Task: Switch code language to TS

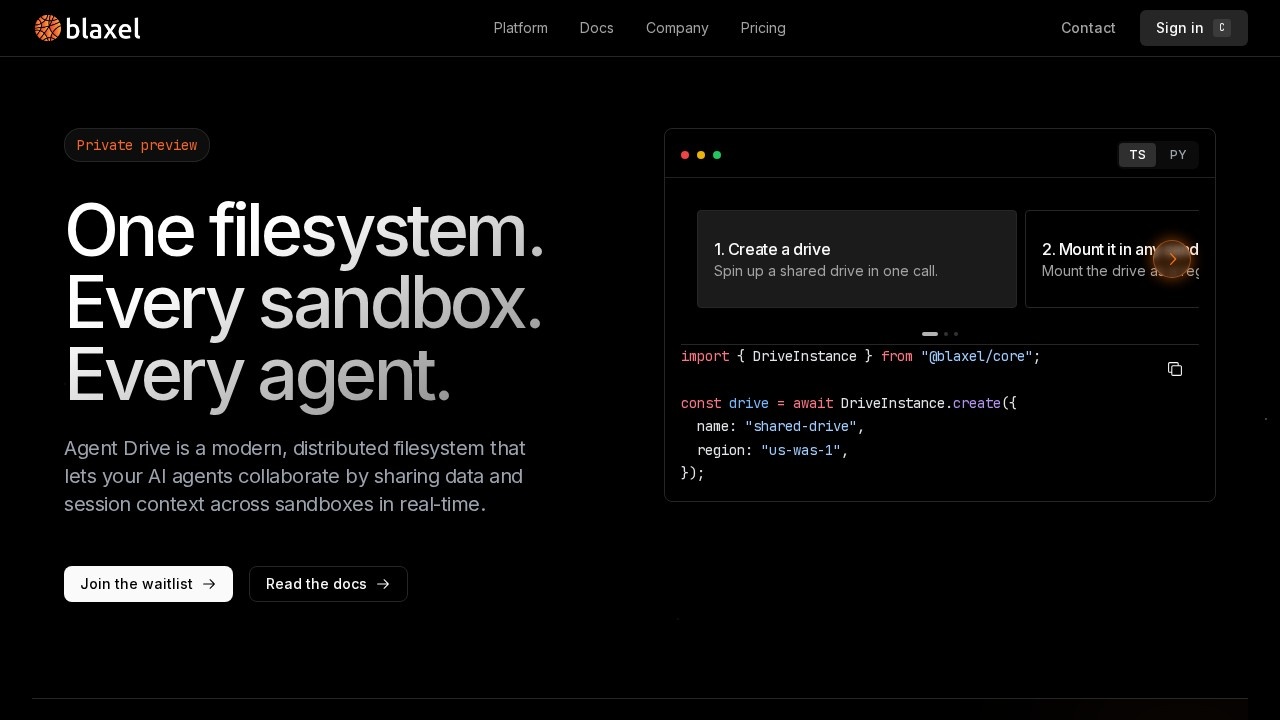Action: coord(1138,155)
